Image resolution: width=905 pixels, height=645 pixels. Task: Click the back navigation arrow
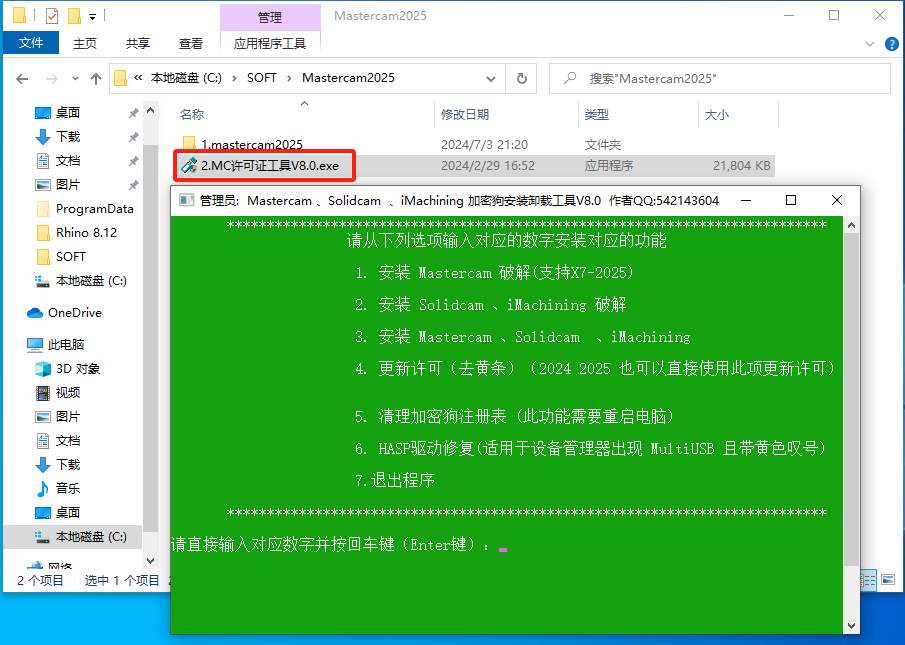pyautogui.click(x=22, y=78)
